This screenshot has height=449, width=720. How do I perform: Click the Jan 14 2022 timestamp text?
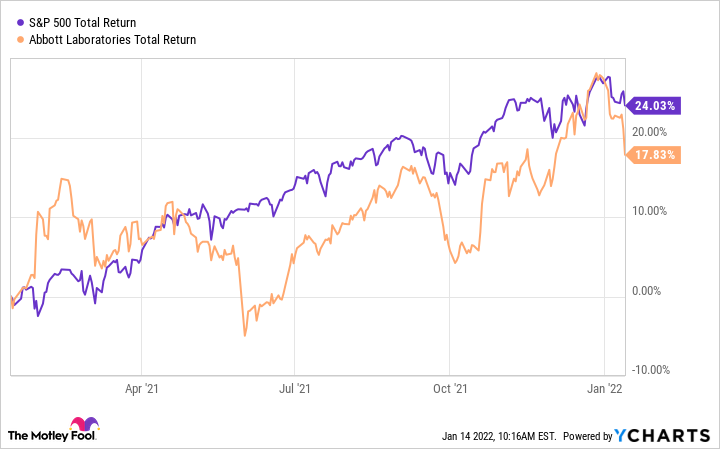(x=499, y=436)
